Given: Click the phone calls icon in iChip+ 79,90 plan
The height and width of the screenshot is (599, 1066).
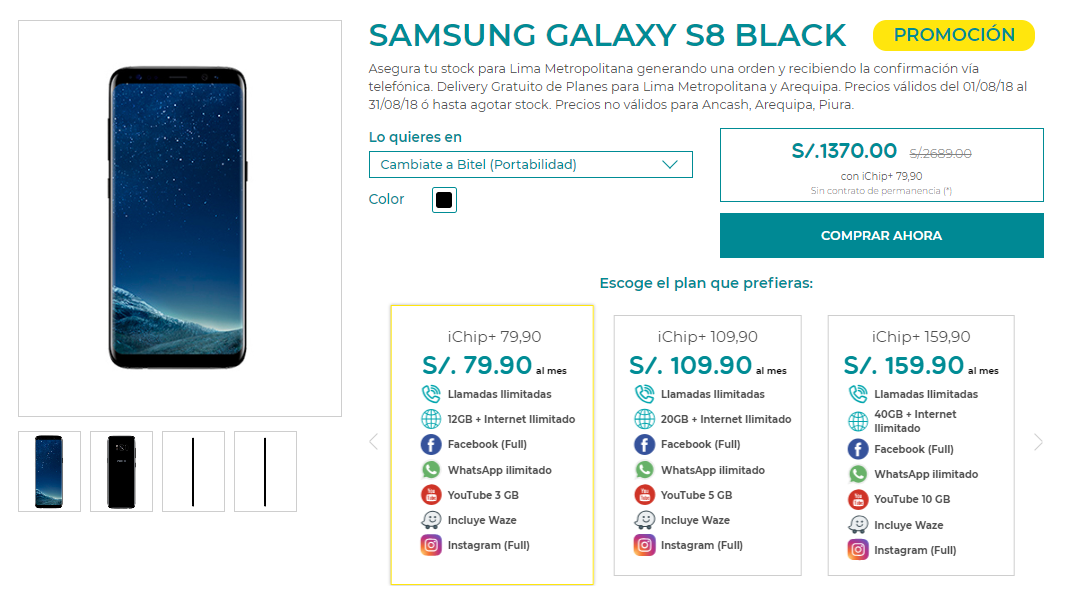Looking at the screenshot, I should (431, 394).
